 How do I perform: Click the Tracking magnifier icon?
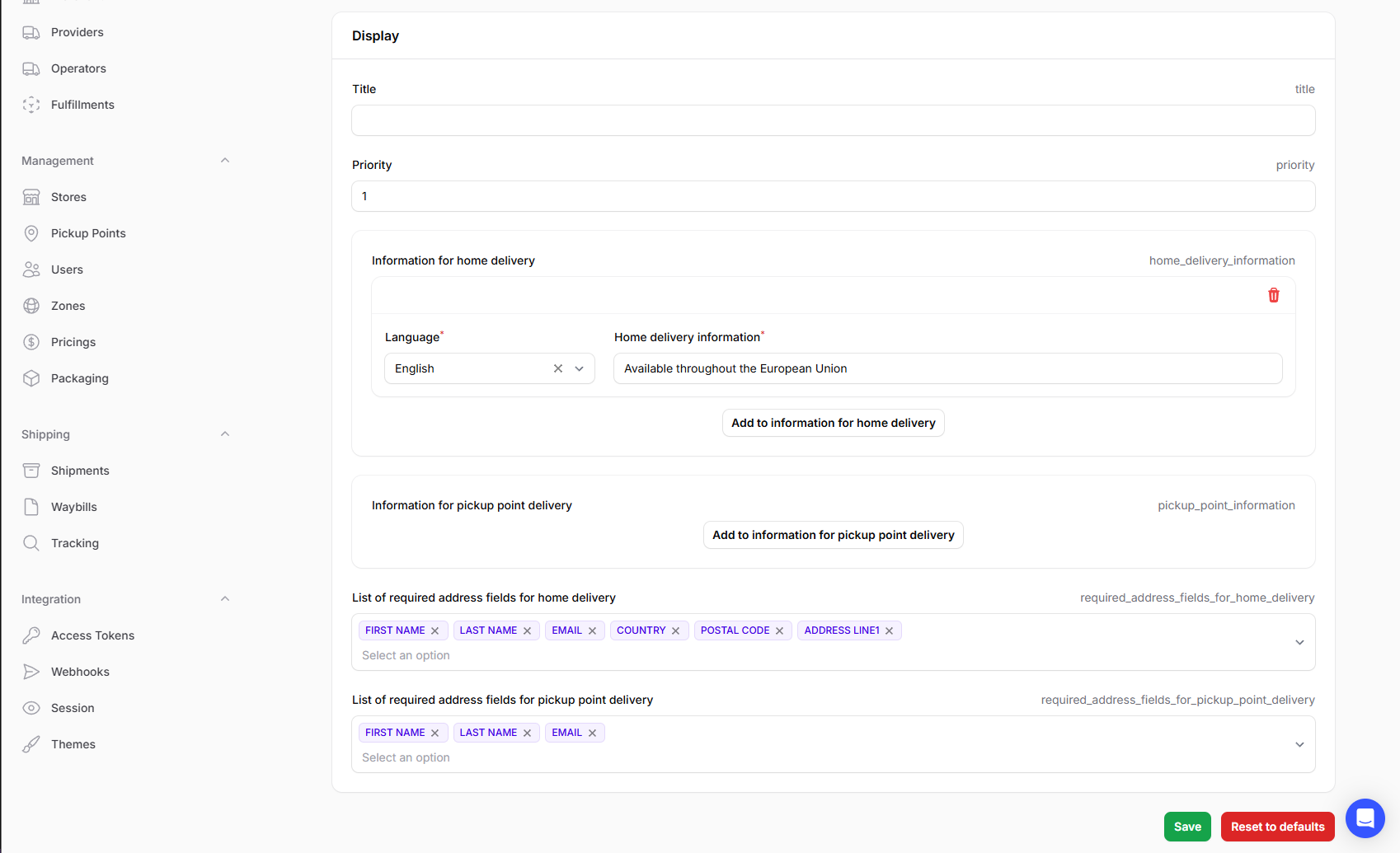[x=31, y=543]
